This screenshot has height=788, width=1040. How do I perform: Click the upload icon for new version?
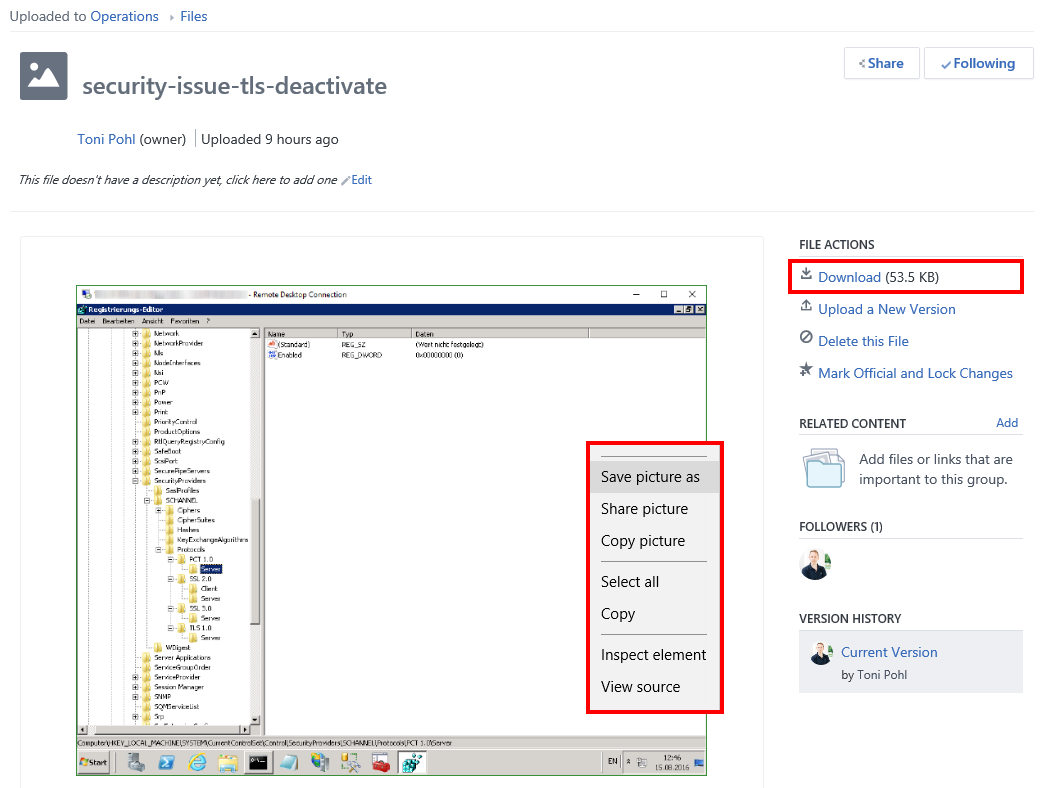pyautogui.click(x=806, y=307)
